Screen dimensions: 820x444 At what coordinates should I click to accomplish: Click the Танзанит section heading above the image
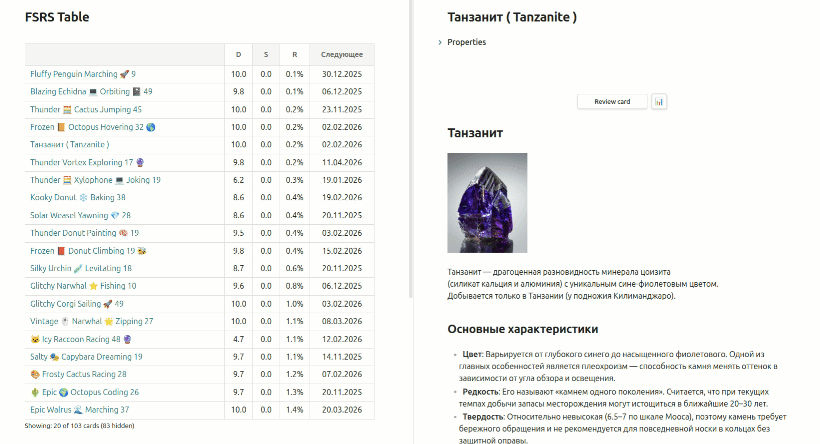pos(475,133)
